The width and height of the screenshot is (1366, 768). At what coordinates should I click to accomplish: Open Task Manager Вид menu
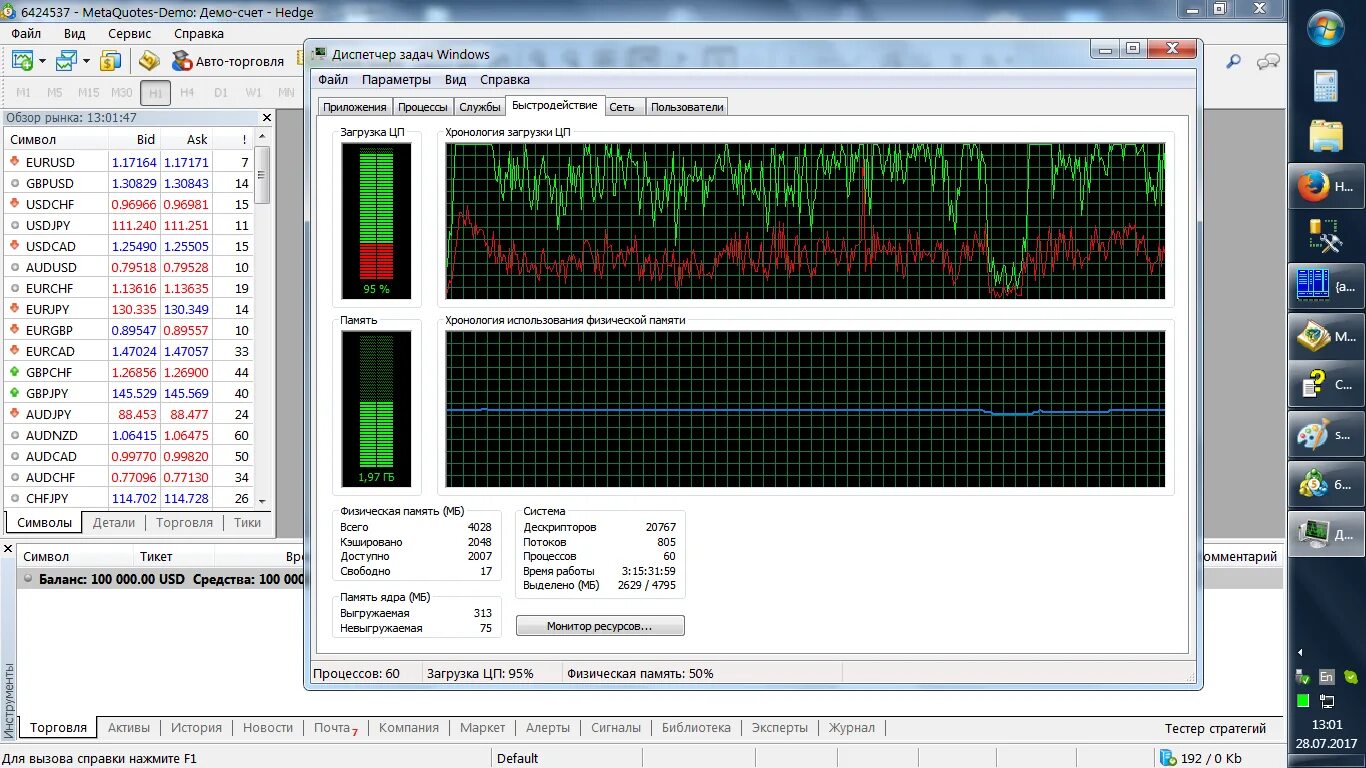tap(456, 80)
